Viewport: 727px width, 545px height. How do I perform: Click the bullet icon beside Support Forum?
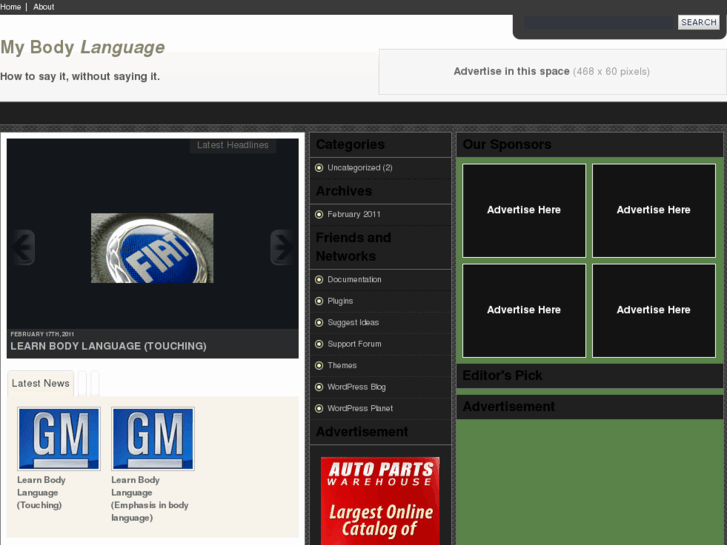tap(319, 344)
